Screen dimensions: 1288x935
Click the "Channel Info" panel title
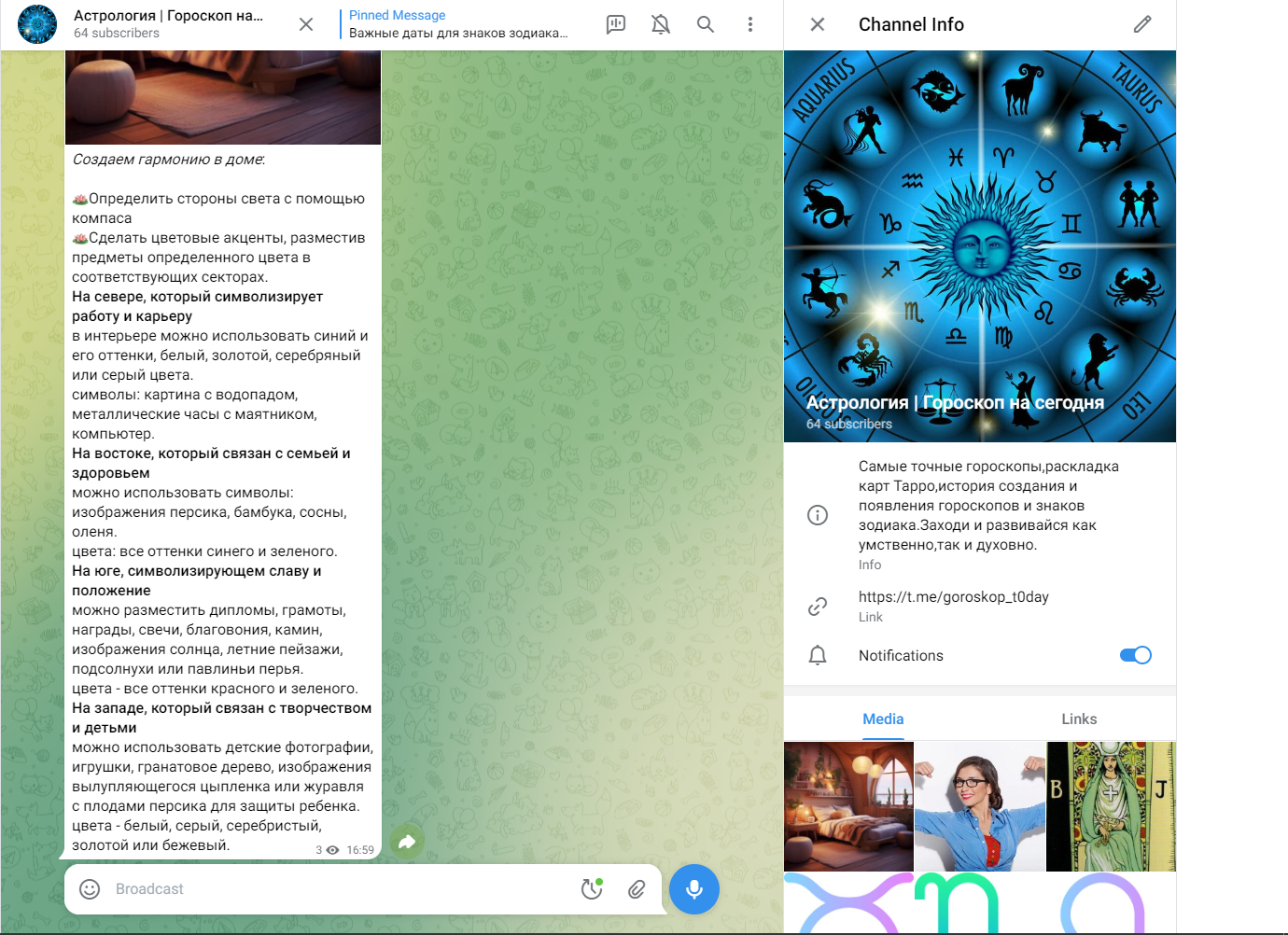click(911, 24)
